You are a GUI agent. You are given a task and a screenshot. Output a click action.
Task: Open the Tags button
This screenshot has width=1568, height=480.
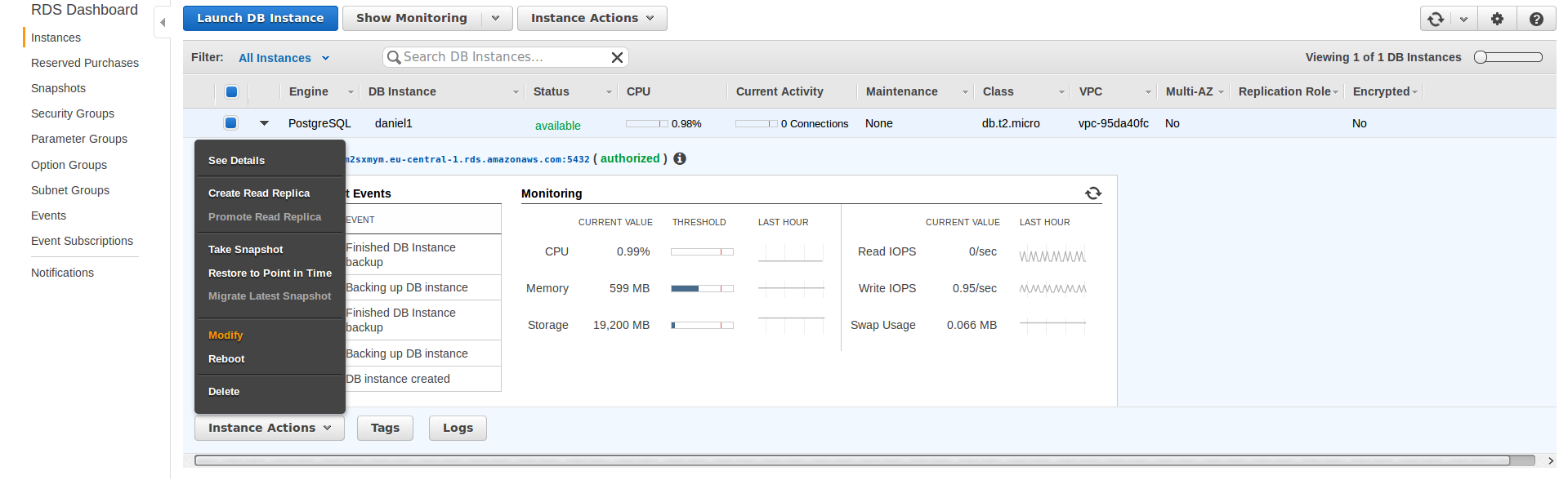385,428
